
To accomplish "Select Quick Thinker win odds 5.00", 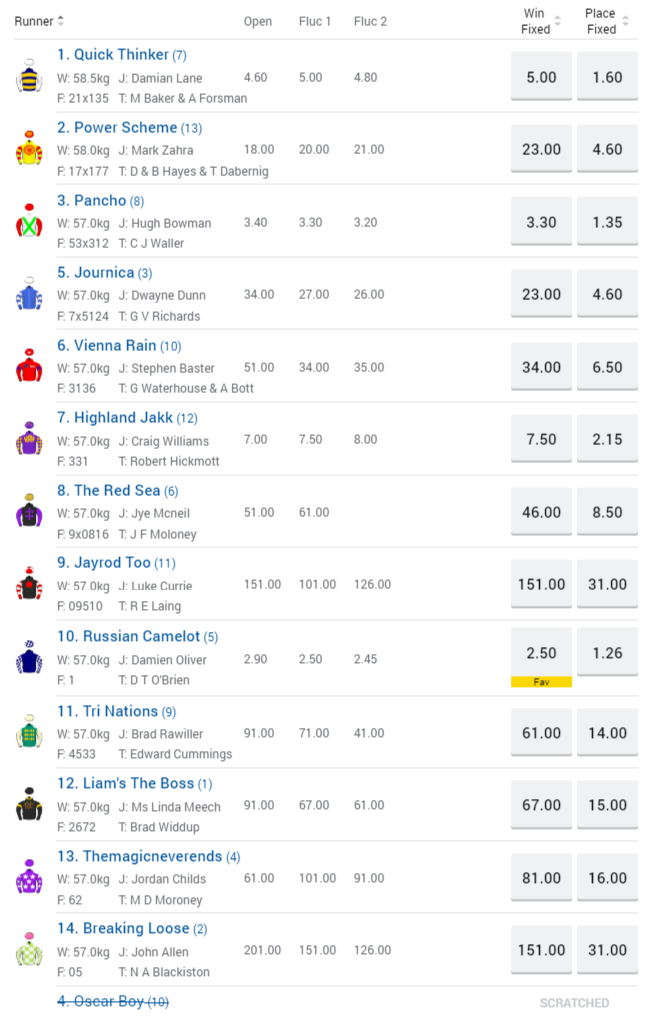I will (x=541, y=77).
